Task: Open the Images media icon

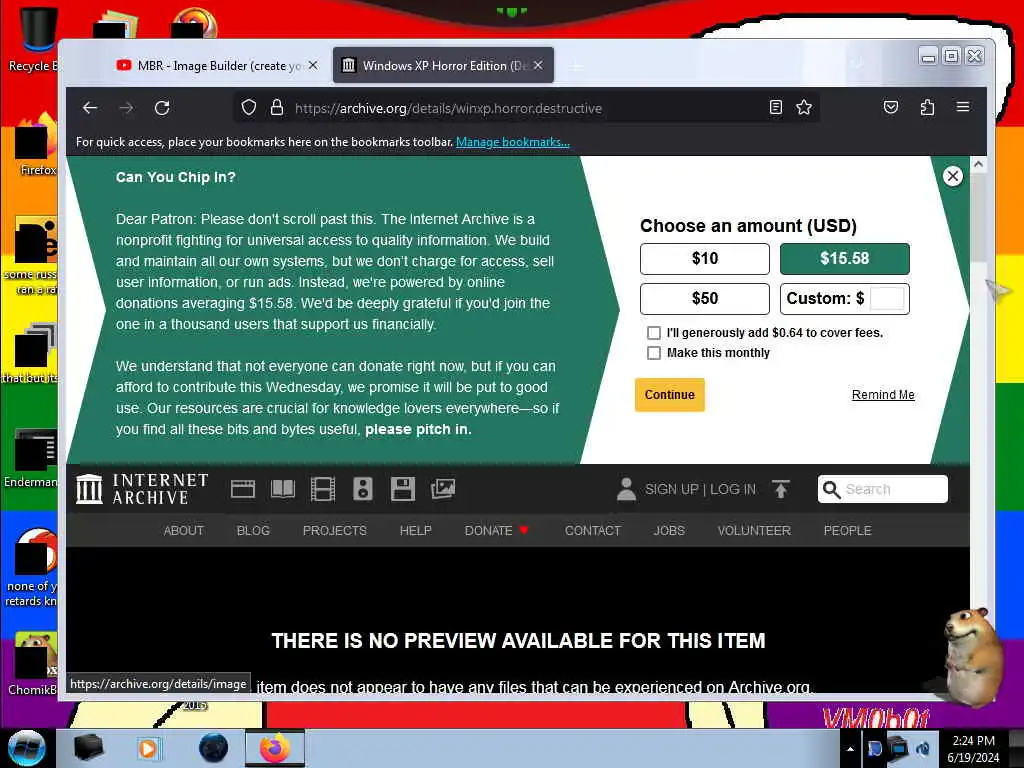Action: point(443,488)
